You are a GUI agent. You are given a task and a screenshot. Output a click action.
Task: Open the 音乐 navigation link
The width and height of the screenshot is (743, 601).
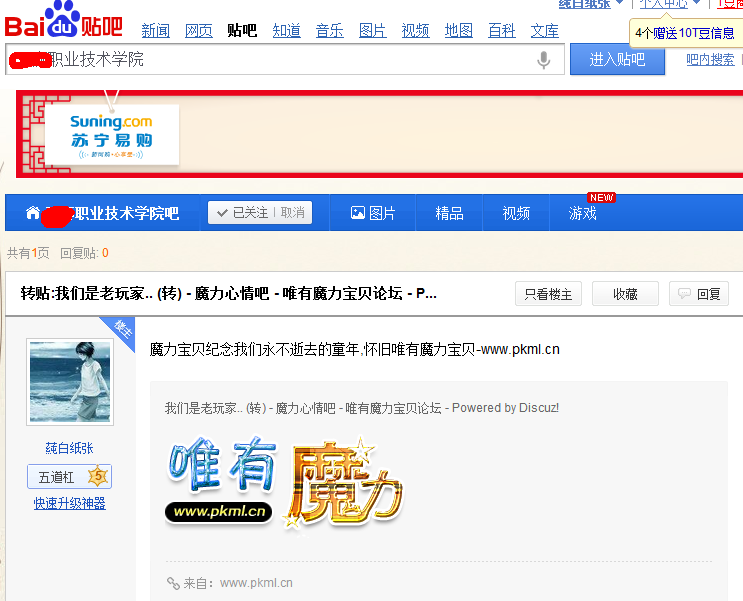click(x=329, y=31)
